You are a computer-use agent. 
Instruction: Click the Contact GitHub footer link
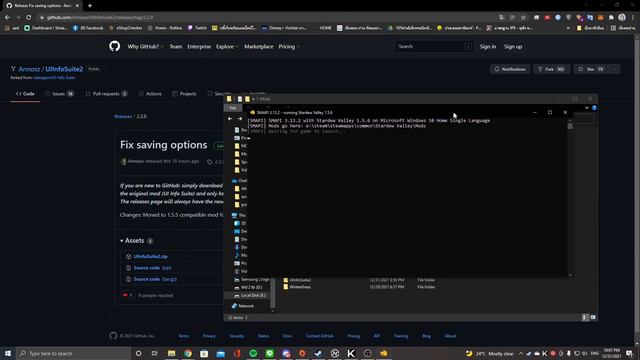320,336
